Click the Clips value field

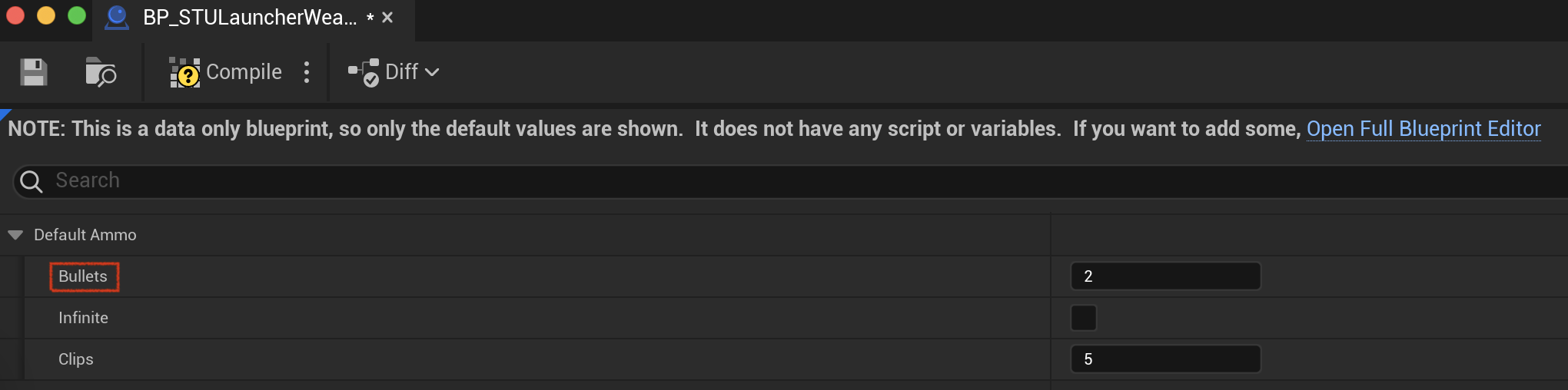click(x=1165, y=359)
